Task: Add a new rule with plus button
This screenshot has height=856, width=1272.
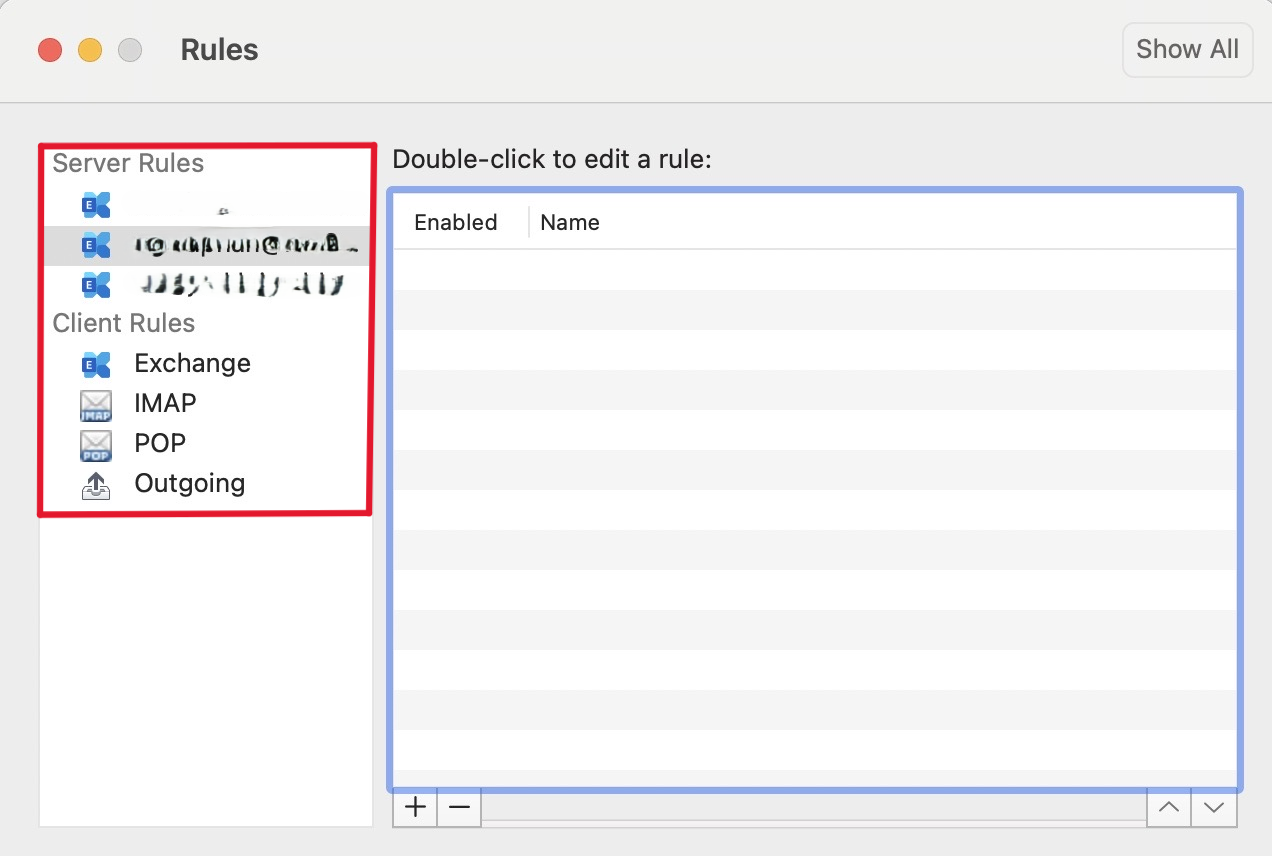Action: tap(415, 807)
